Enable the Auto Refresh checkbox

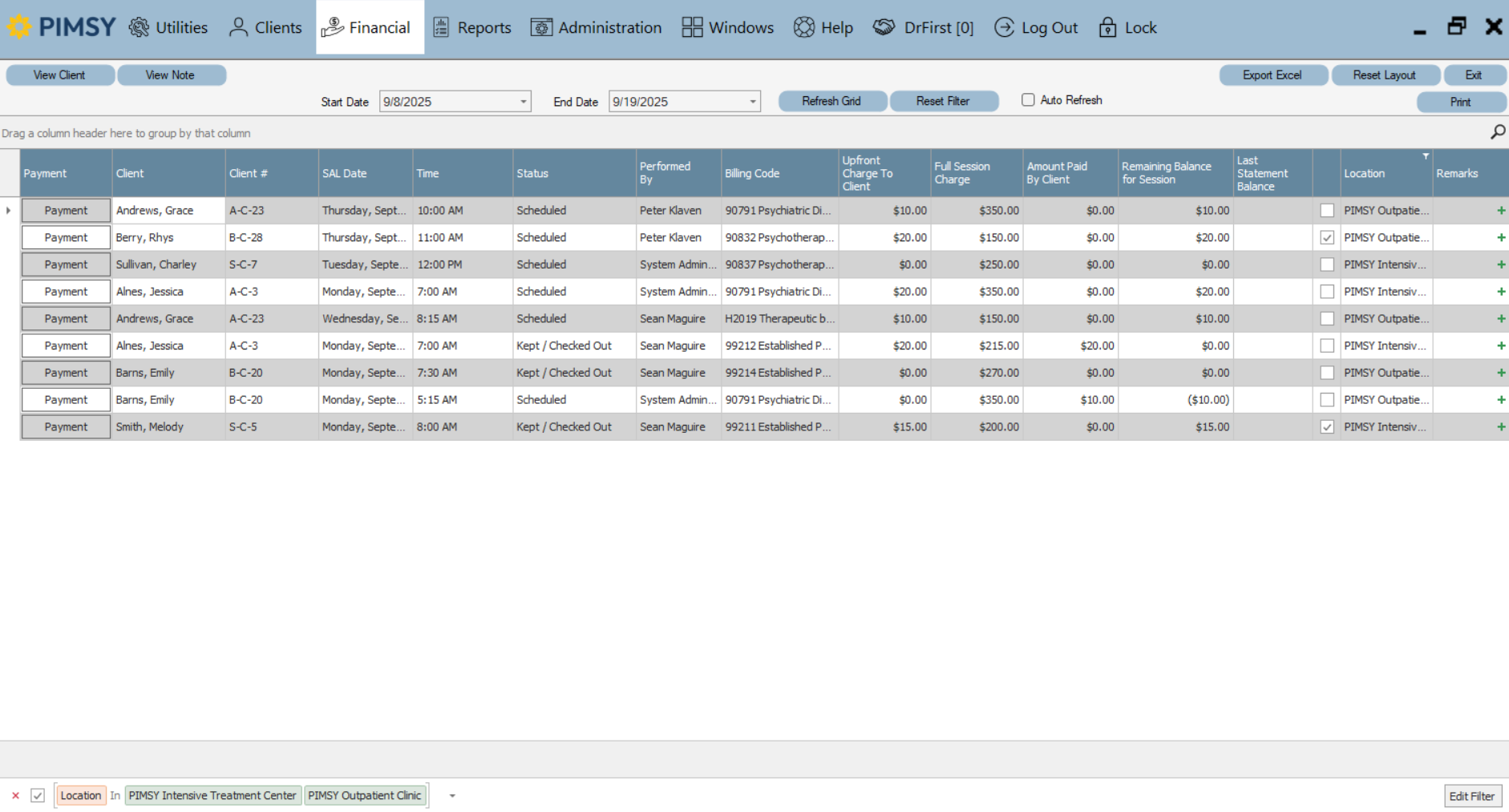(x=1027, y=99)
